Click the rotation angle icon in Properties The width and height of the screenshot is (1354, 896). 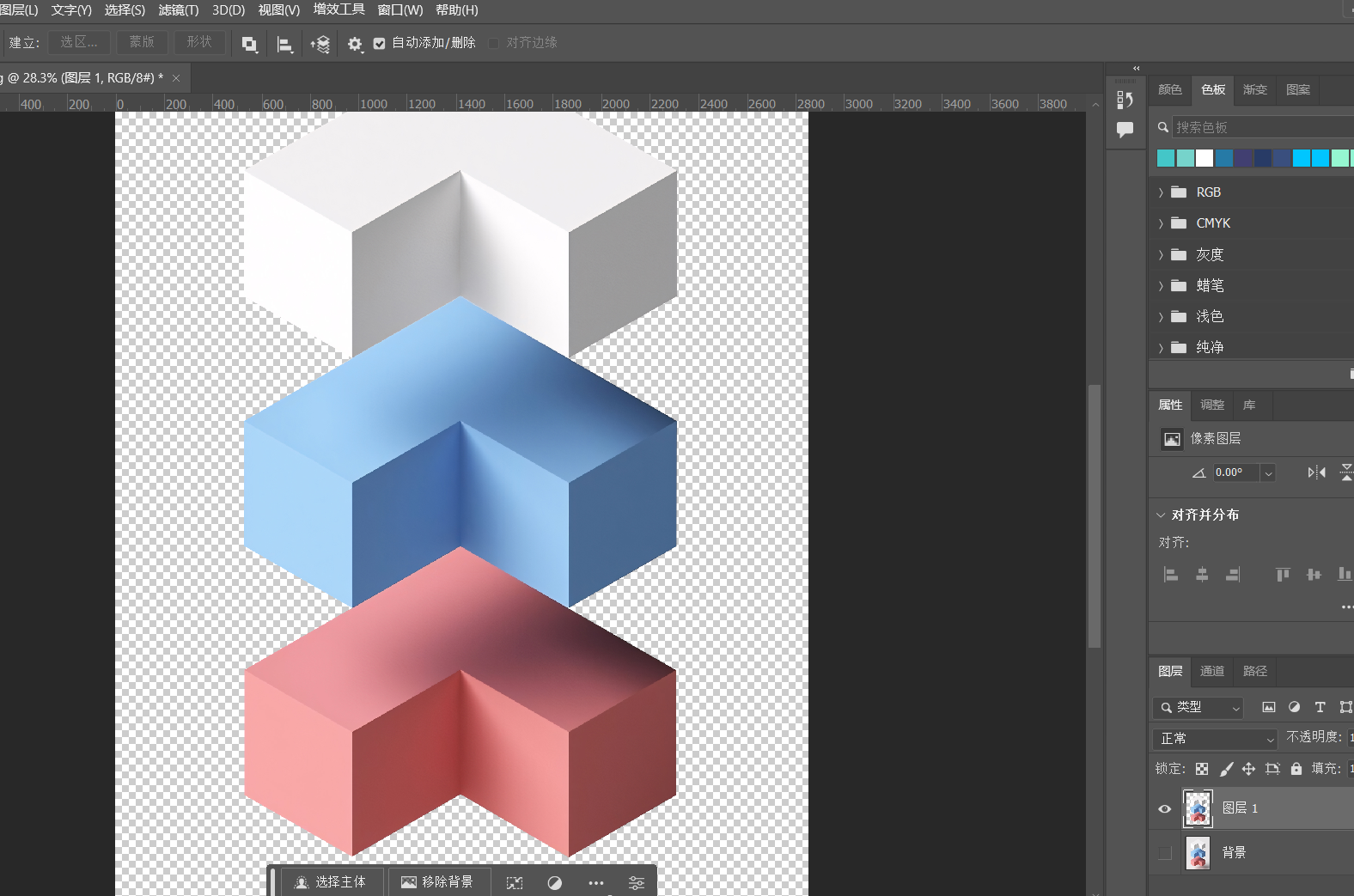1198,472
